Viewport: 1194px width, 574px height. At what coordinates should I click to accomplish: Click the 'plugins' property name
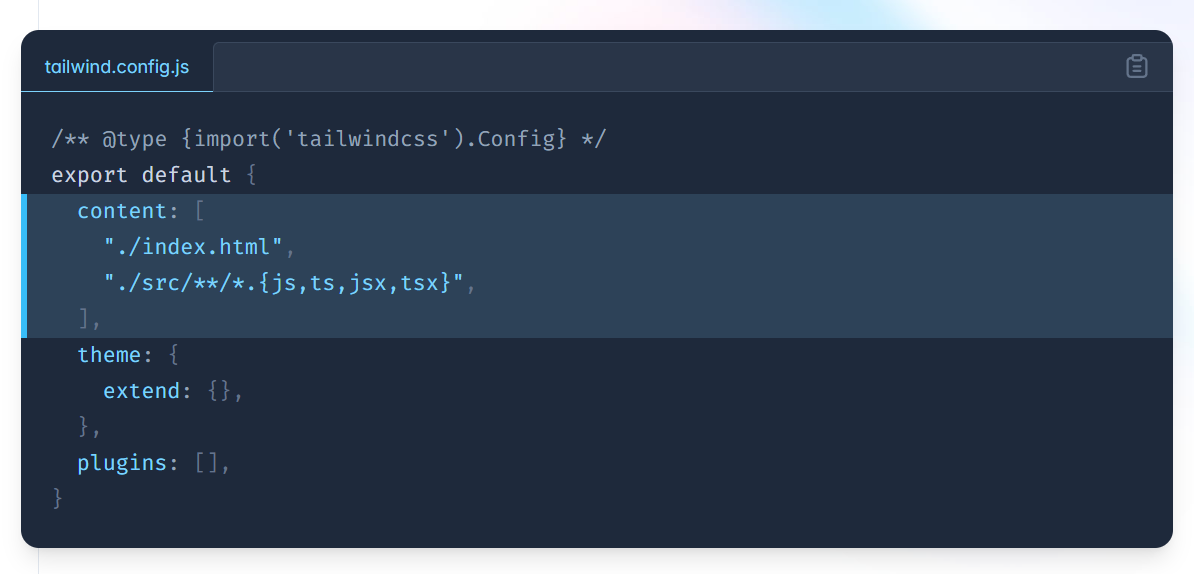[x=121, y=463]
